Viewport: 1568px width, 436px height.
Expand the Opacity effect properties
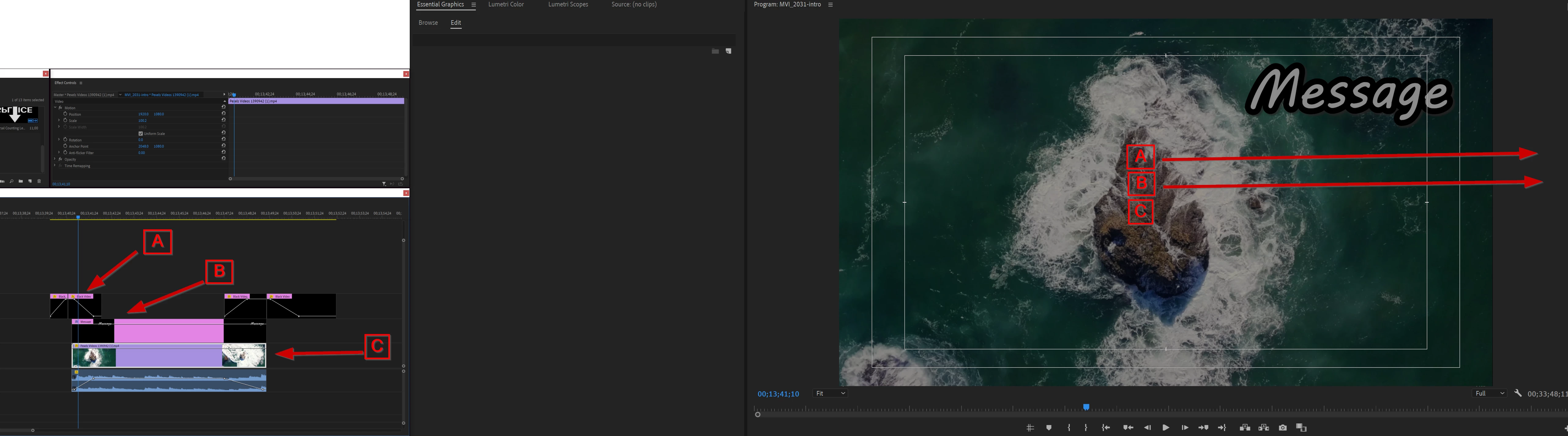tap(55, 159)
